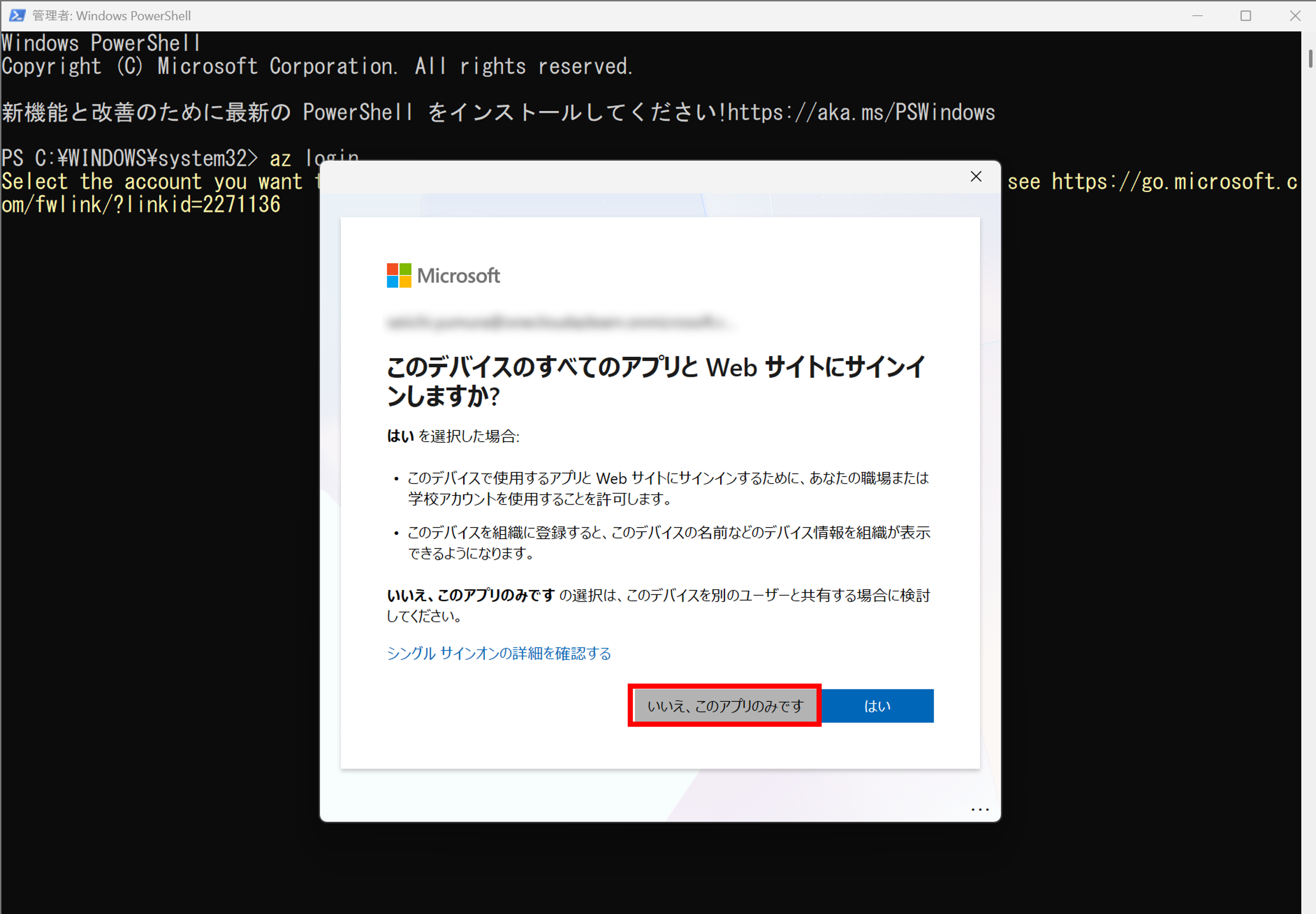Maximize the Windows PowerShell window
Viewport: 1316px width, 914px height.
click(1245, 16)
